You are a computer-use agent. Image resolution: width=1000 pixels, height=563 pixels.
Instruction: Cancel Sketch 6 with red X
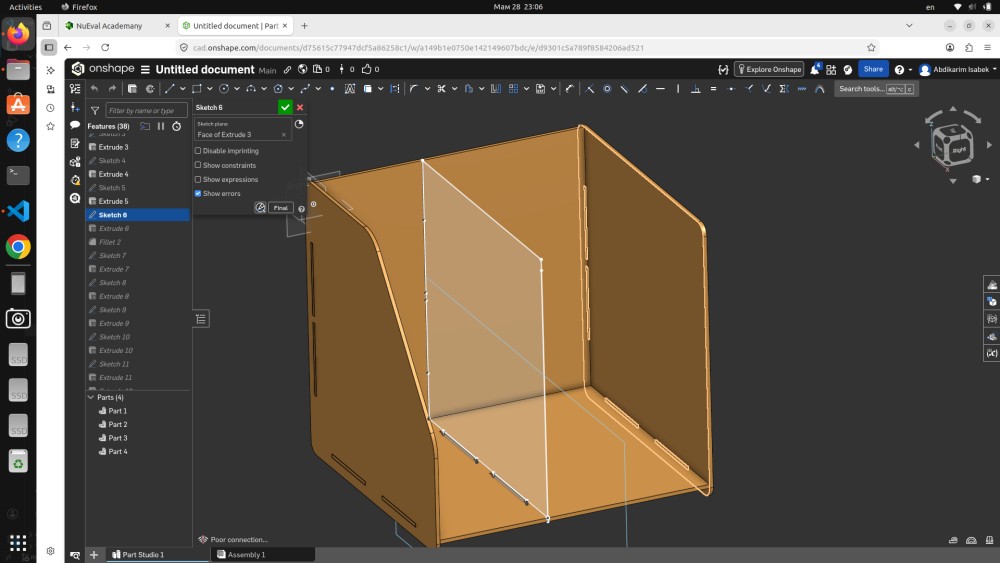click(x=300, y=107)
